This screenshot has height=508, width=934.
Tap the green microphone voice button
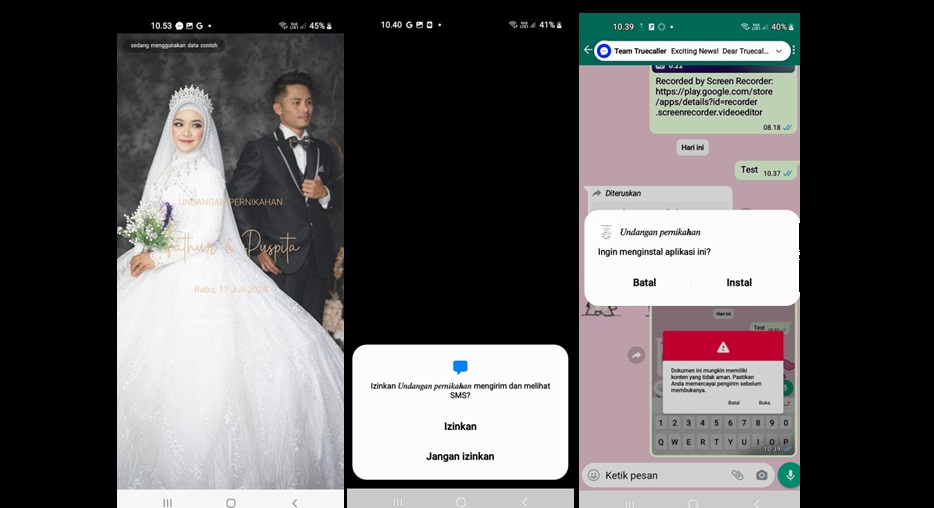click(x=789, y=475)
